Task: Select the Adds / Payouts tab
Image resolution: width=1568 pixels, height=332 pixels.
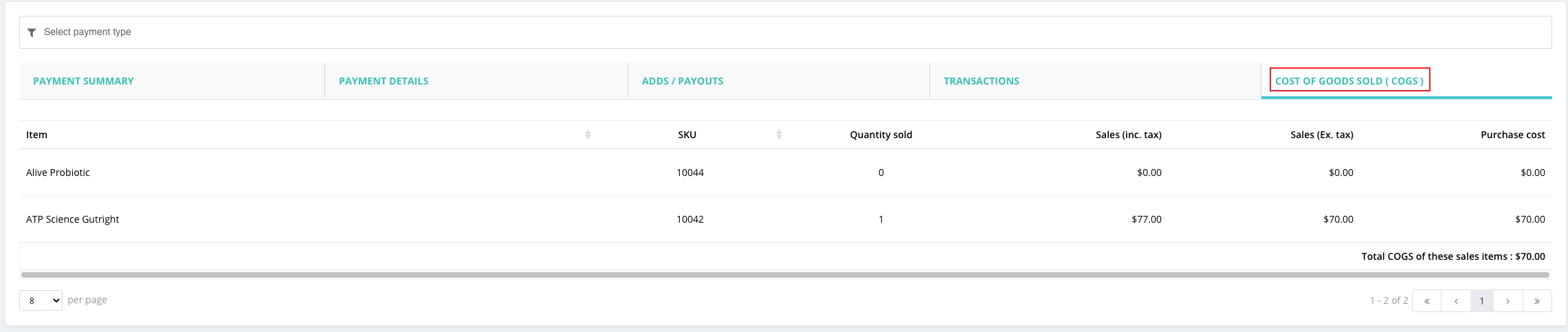Action: coord(683,81)
